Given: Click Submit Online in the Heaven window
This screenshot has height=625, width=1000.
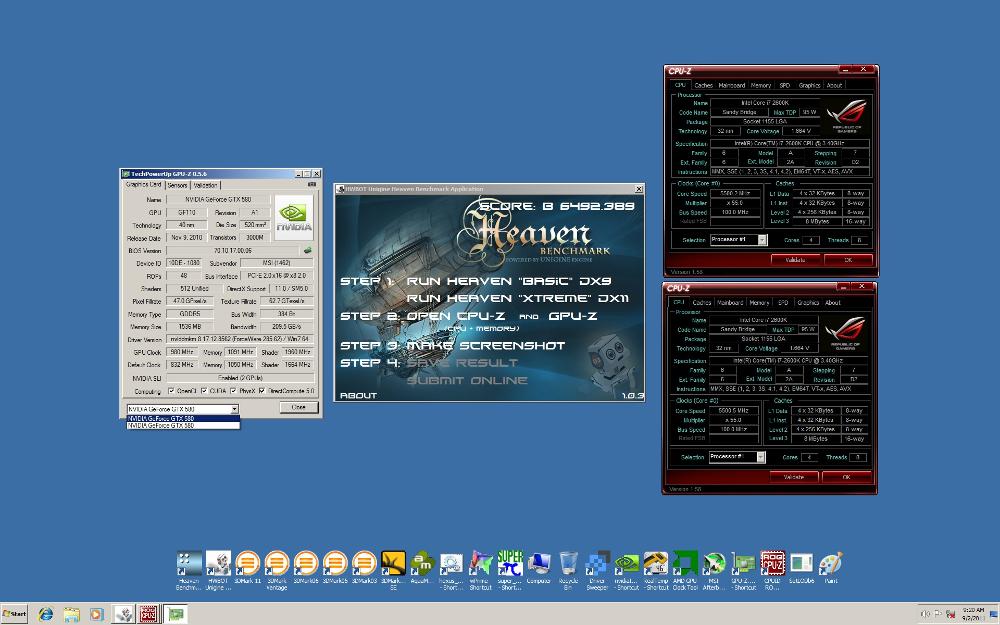Looking at the screenshot, I should (467, 381).
